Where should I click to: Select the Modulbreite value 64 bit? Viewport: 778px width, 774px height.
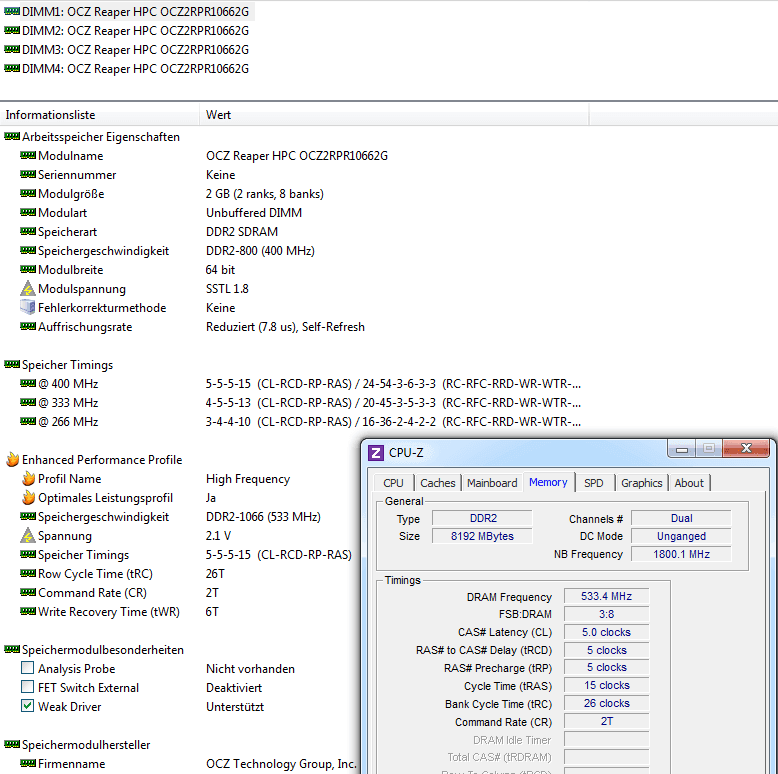220,269
